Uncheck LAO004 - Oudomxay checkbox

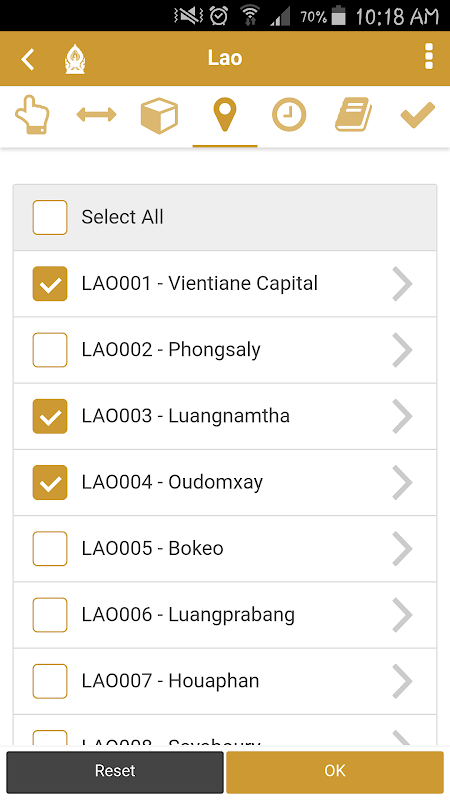(50, 483)
